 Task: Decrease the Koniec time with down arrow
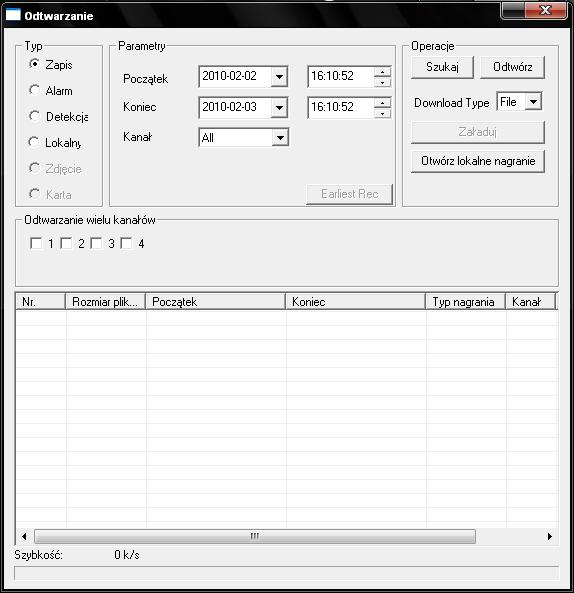pos(382,113)
